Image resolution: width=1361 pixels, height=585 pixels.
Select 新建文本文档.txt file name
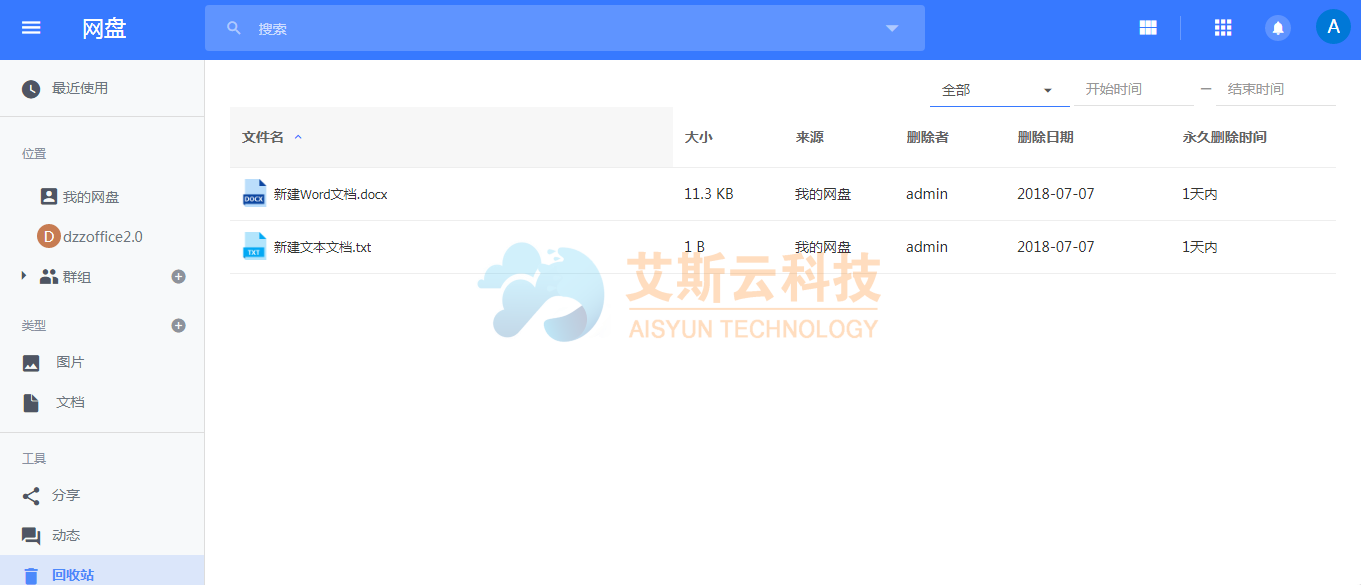322,247
